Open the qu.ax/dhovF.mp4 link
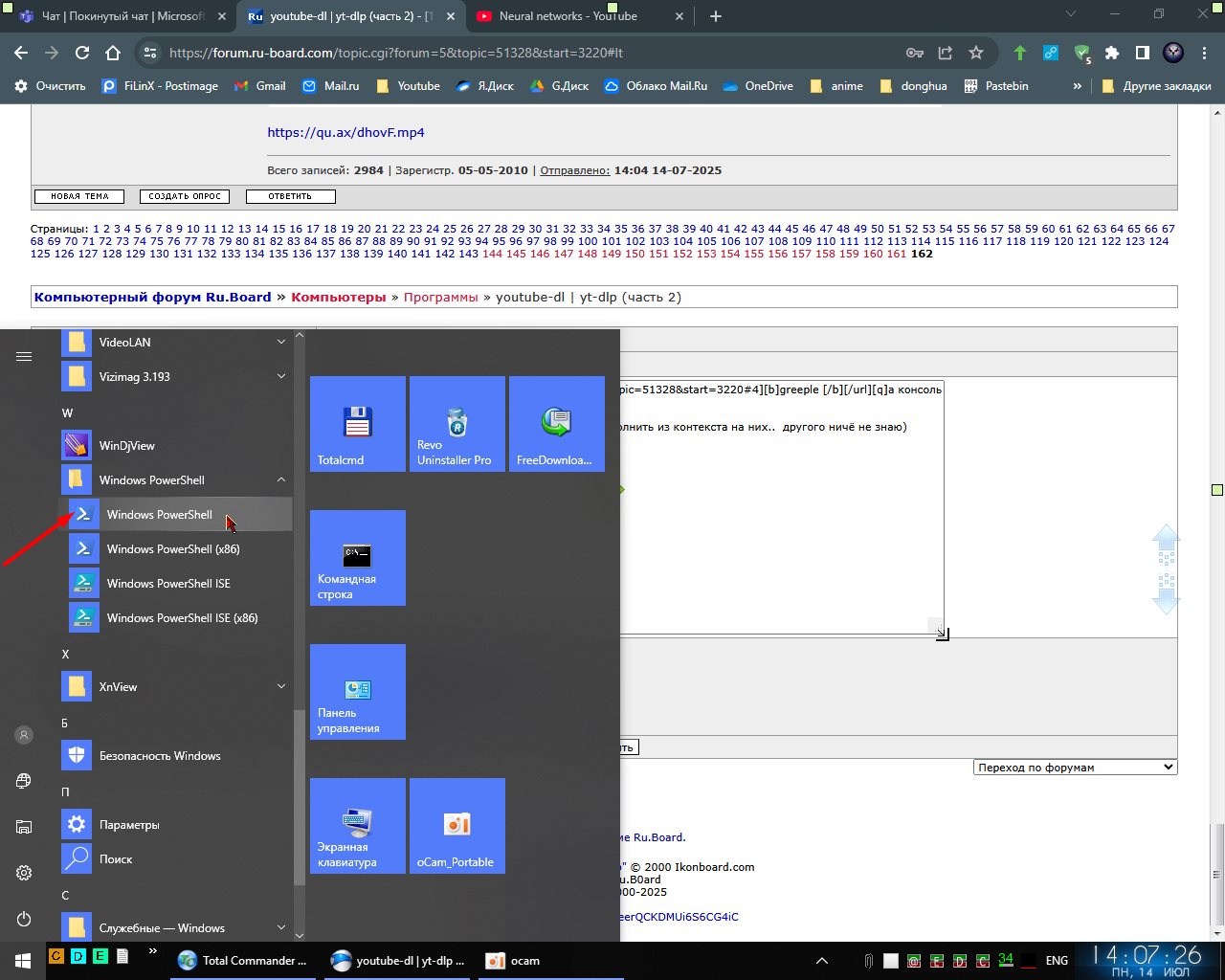 [x=345, y=133]
